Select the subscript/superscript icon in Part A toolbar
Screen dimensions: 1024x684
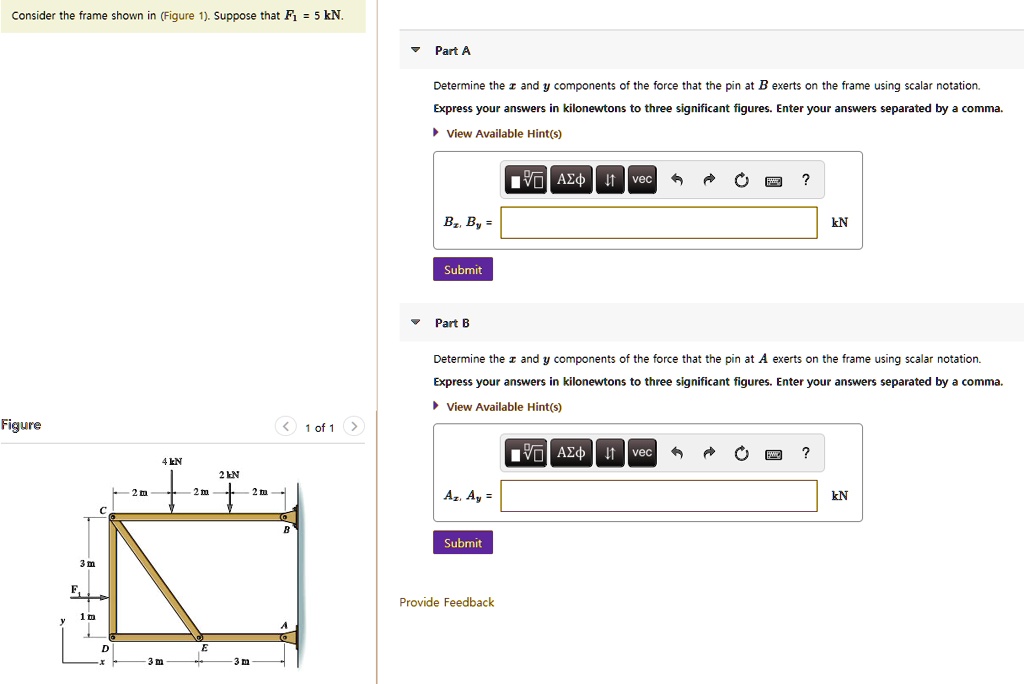610,179
